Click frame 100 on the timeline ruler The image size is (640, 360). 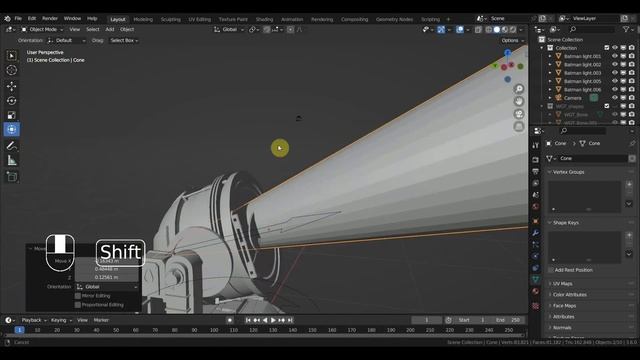(213, 330)
